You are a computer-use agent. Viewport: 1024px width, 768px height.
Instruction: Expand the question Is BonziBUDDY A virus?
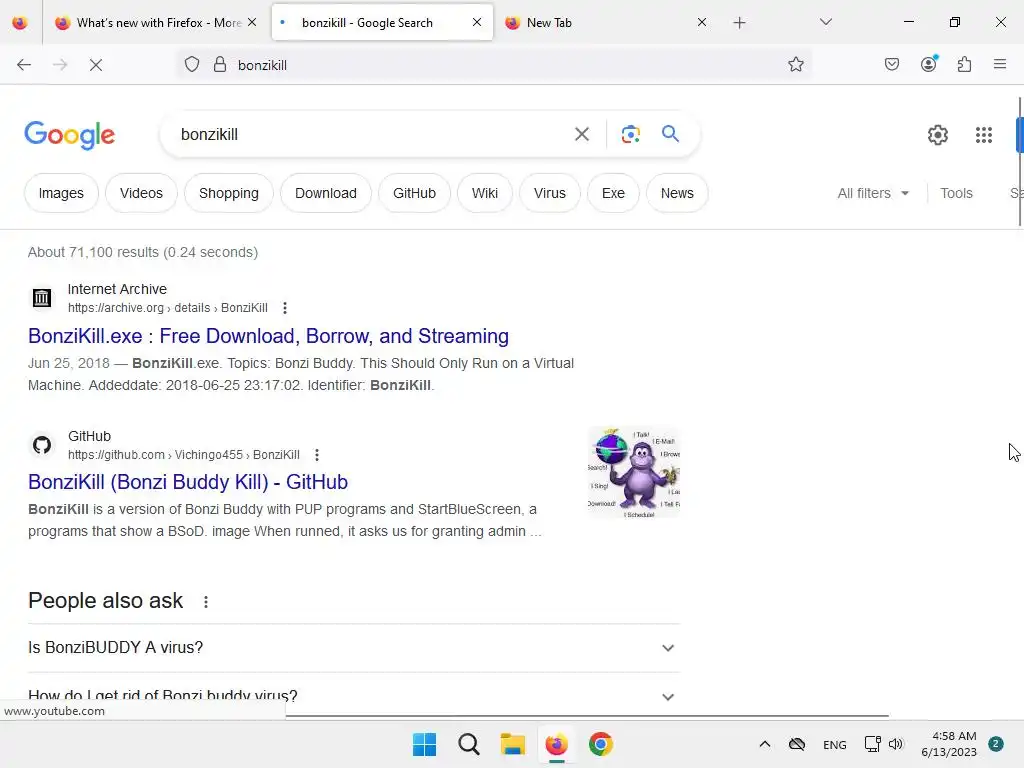click(x=354, y=648)
